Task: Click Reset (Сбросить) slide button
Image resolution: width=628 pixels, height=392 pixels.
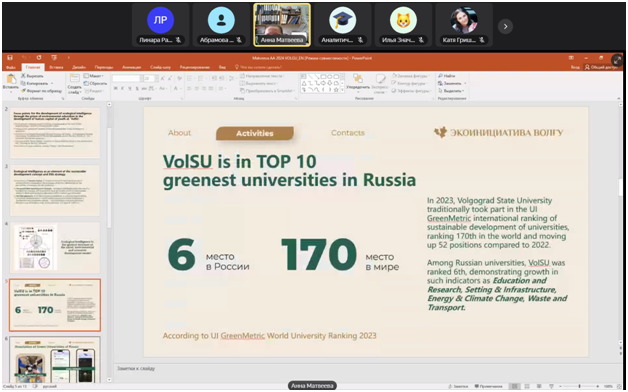Action: pos(95,83)
